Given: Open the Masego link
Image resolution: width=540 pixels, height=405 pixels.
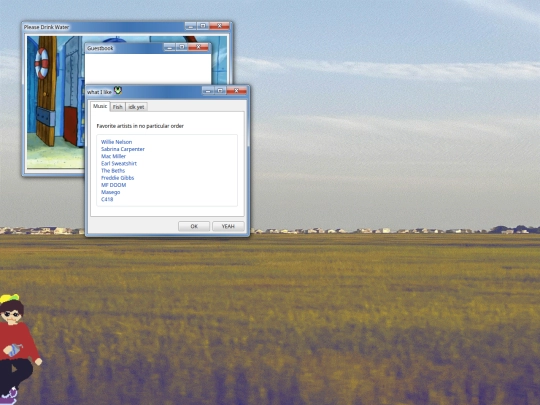Looking at the screenshot, I should point(111,192).
